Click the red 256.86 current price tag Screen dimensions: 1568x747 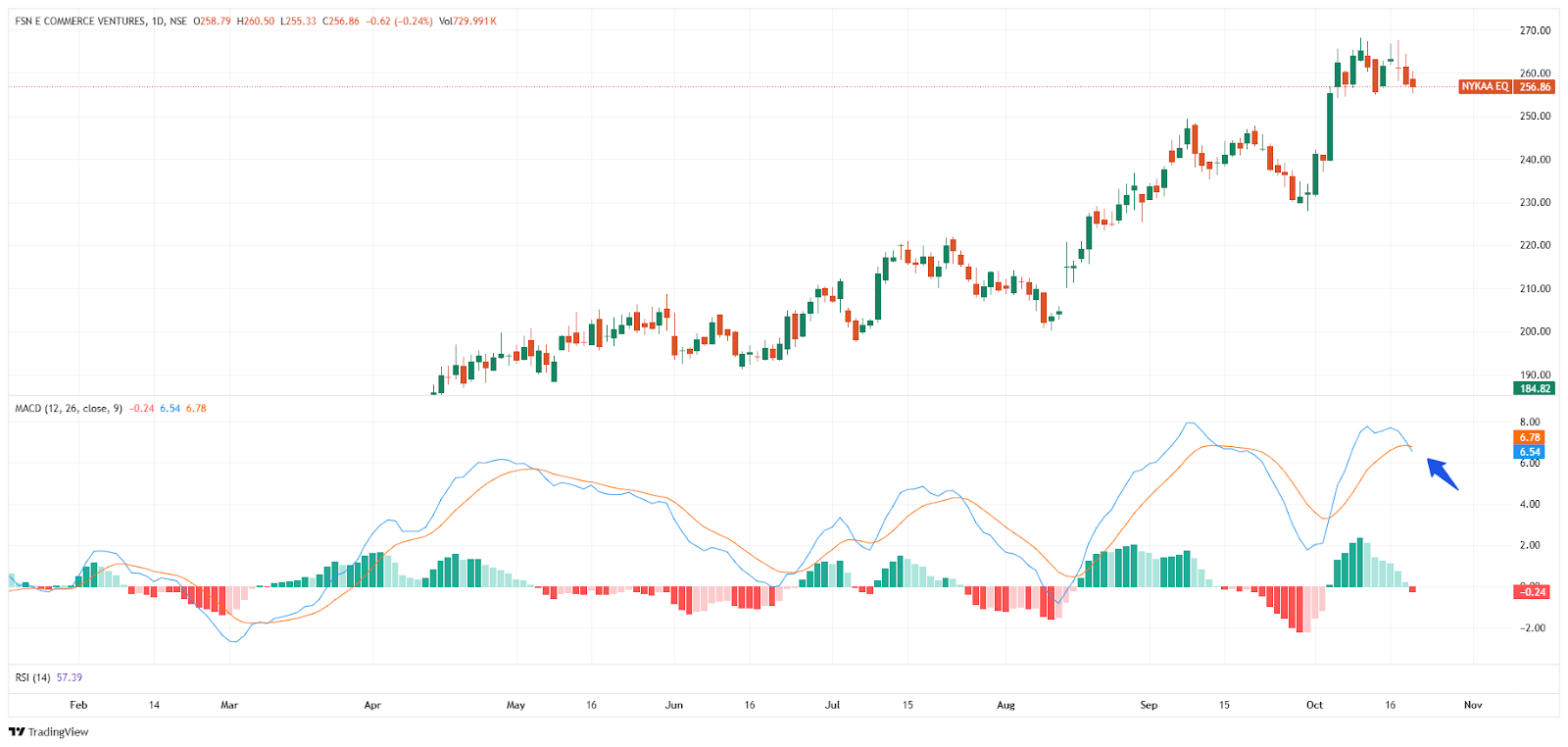click(1535, 86)
